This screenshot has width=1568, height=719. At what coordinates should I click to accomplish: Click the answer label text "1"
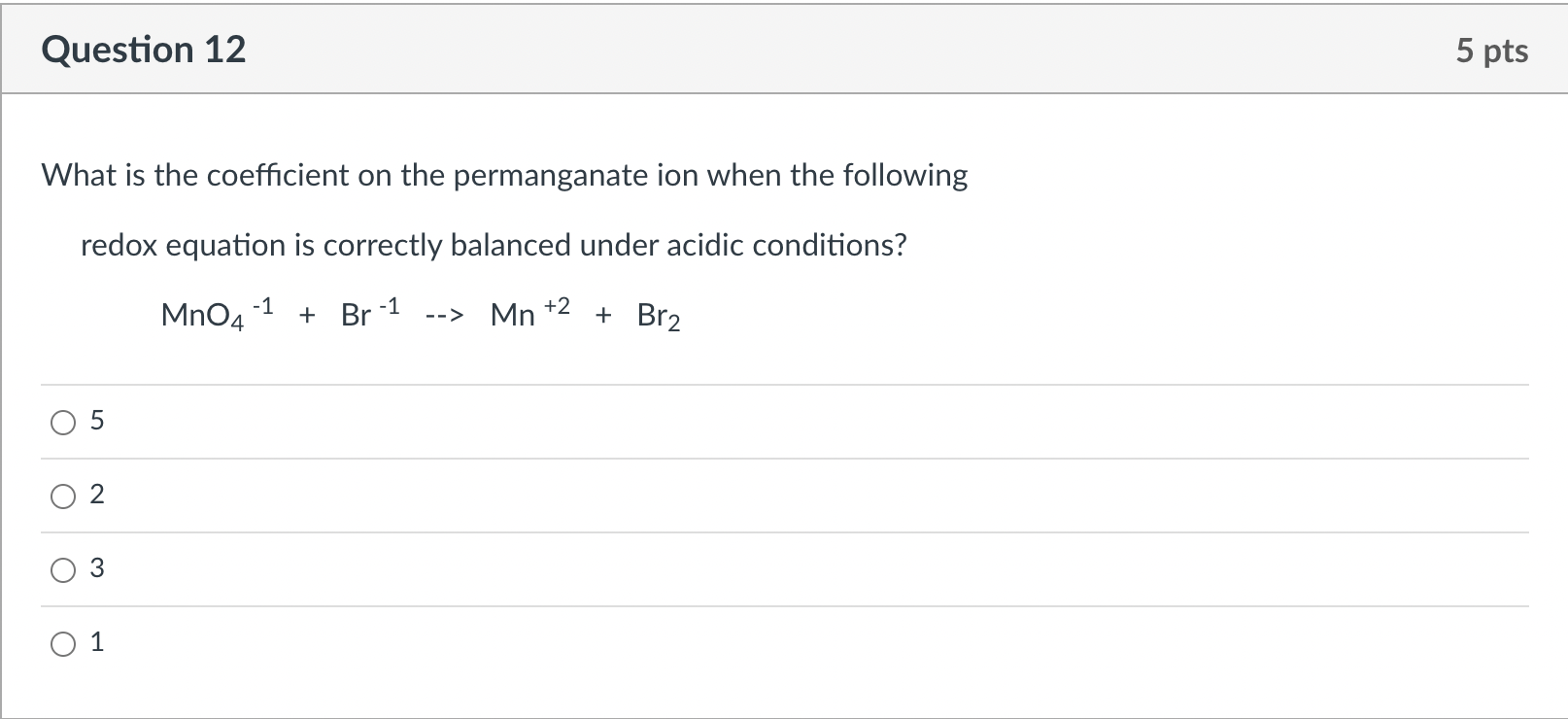pos(96,642)
